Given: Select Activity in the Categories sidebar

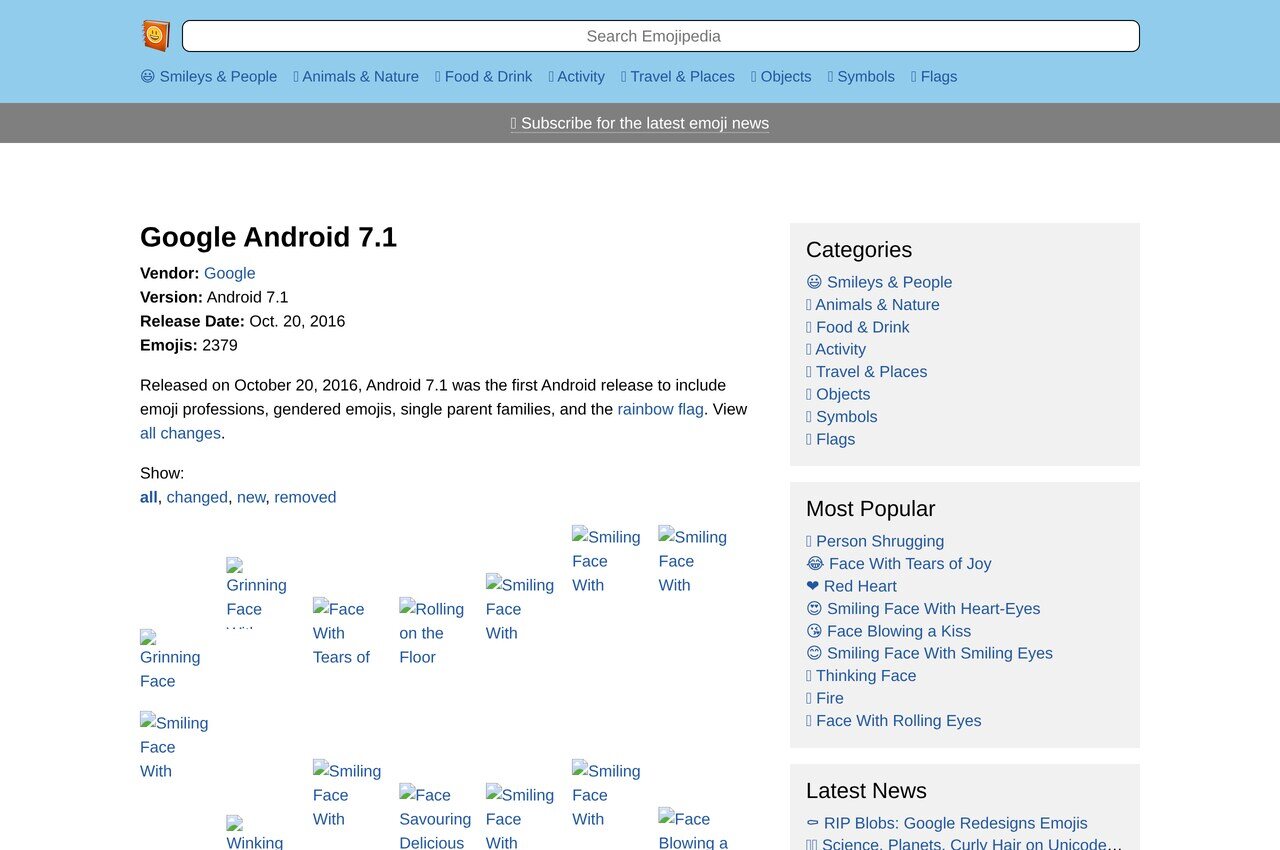Looking at the screenshot, I should [x=836, y=349].
